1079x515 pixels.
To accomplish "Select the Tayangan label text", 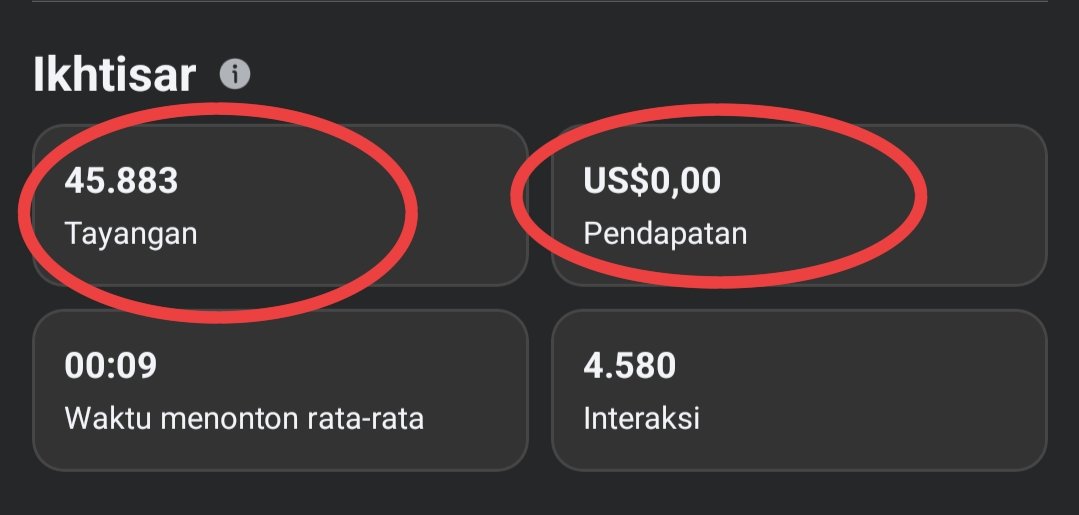I will click(x=131, y=234).
